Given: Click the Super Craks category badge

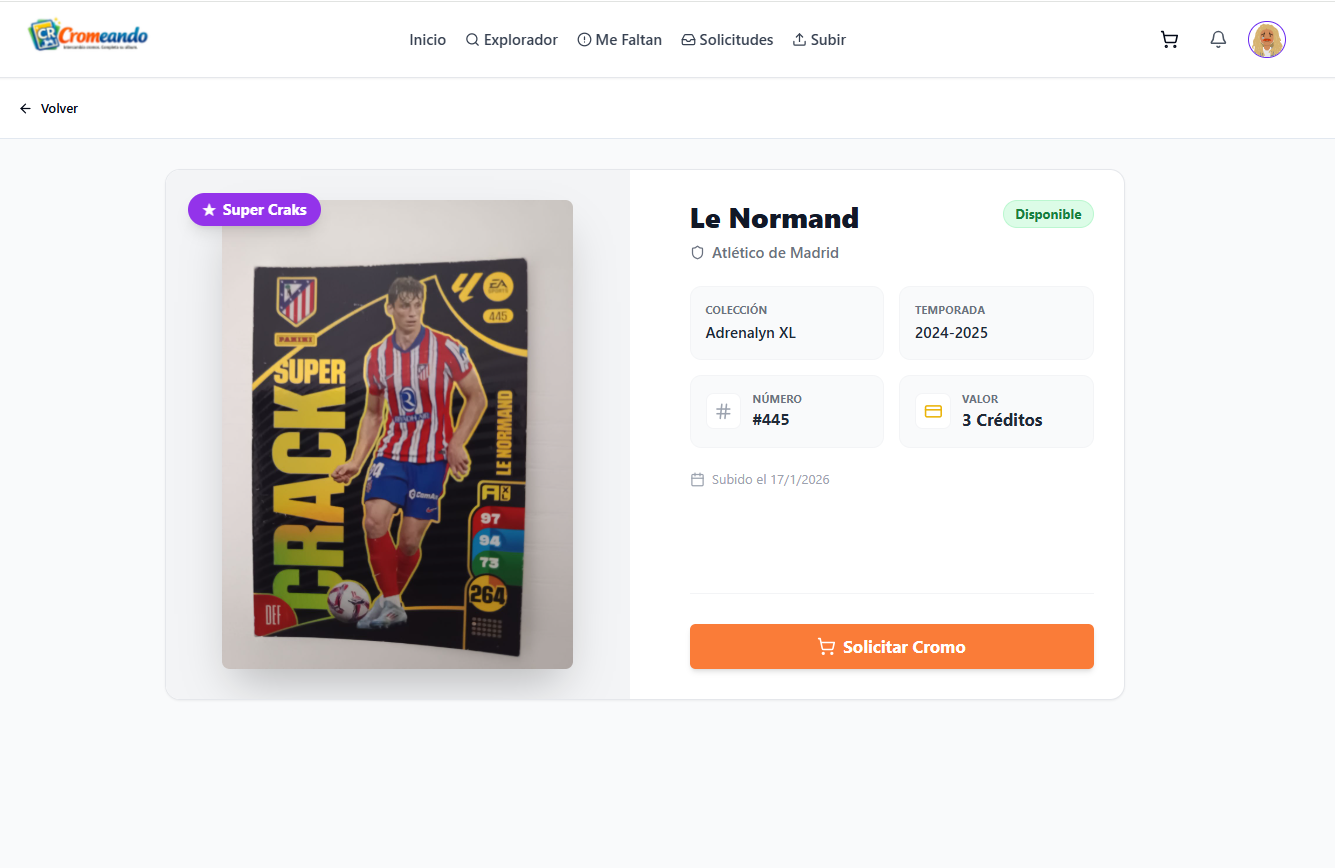Looking at the screenshot, I should 254,210.
